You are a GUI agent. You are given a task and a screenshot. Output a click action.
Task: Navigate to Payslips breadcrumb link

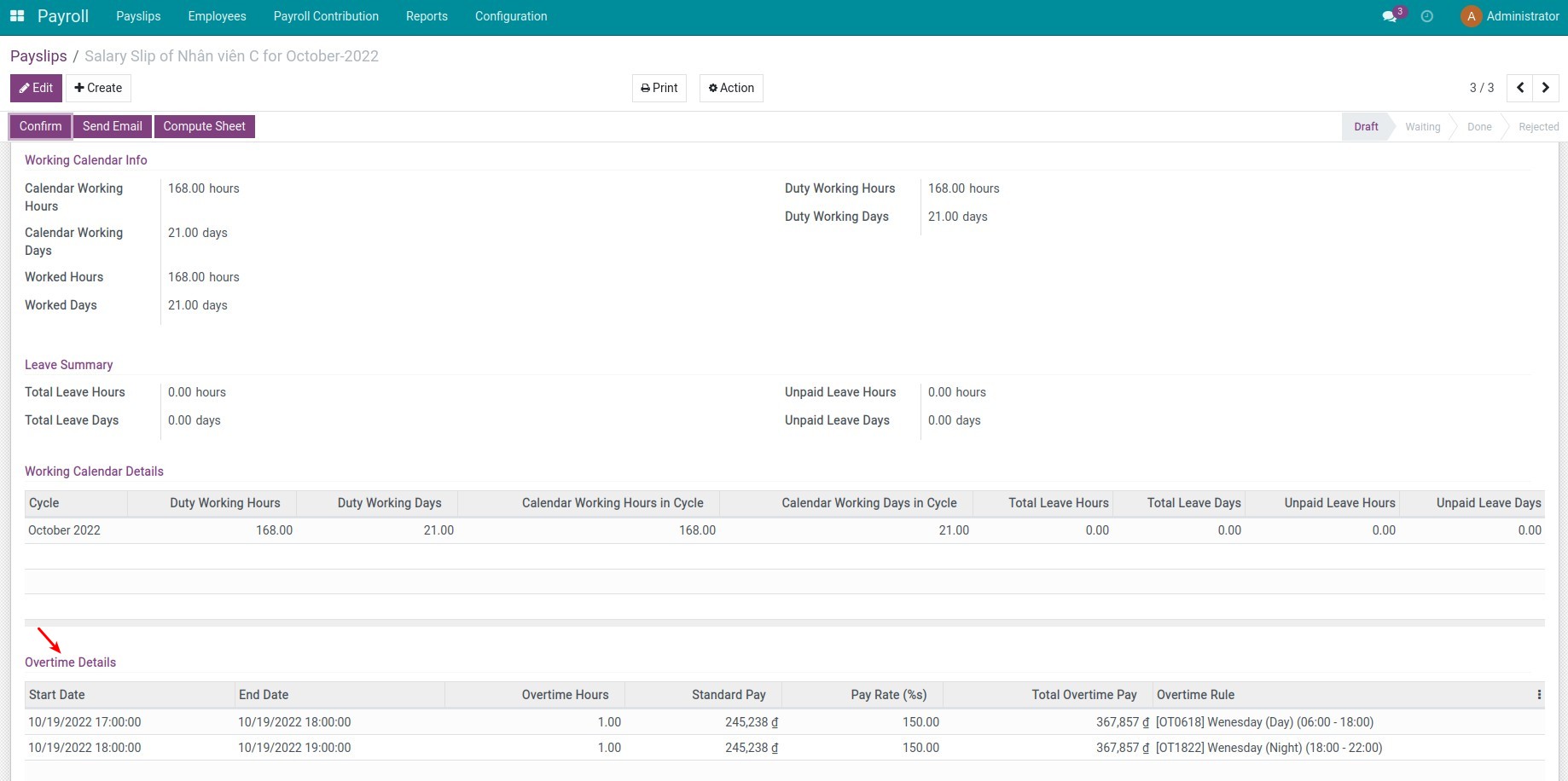coord(38,56)
